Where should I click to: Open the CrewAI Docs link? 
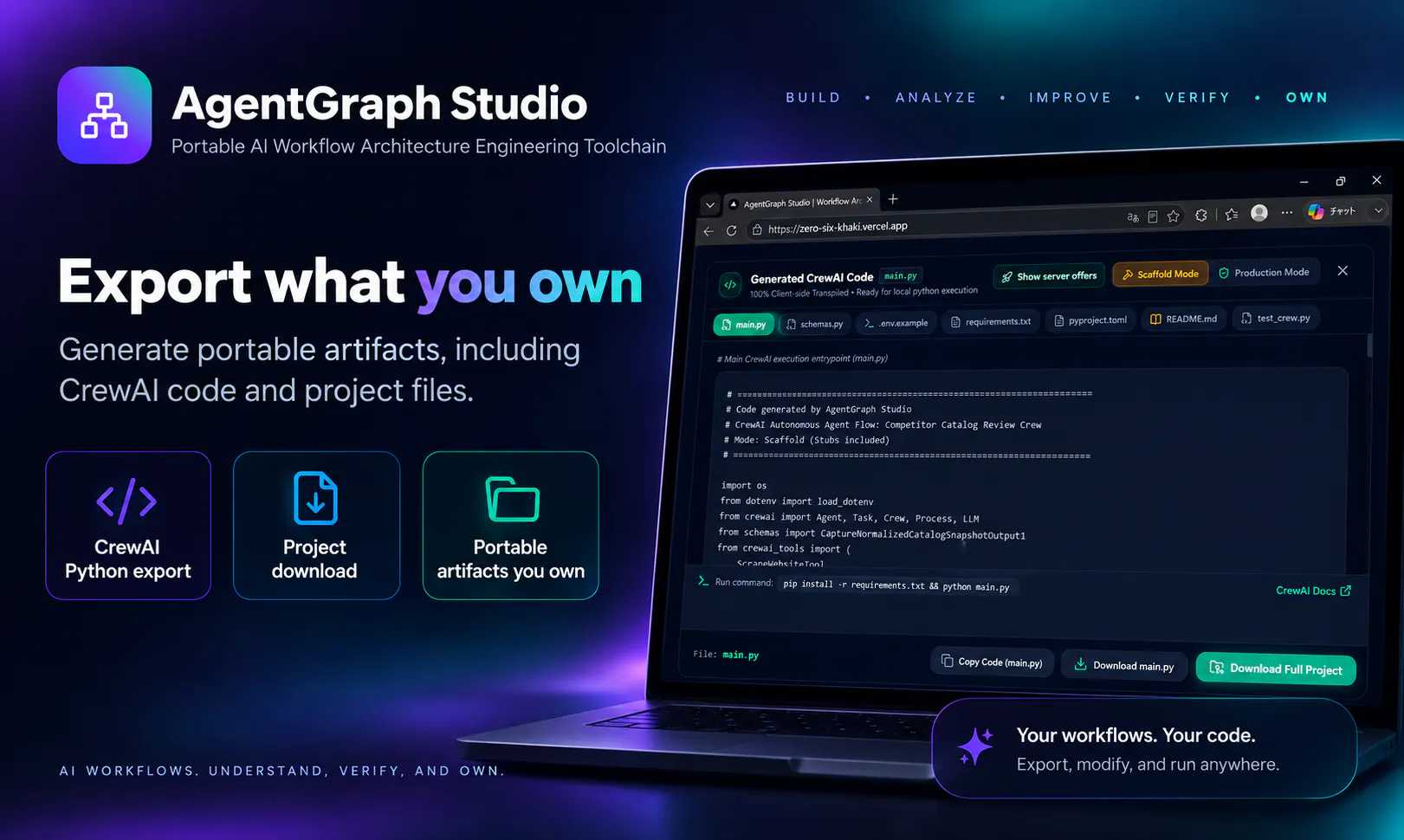click(1313, 591)
